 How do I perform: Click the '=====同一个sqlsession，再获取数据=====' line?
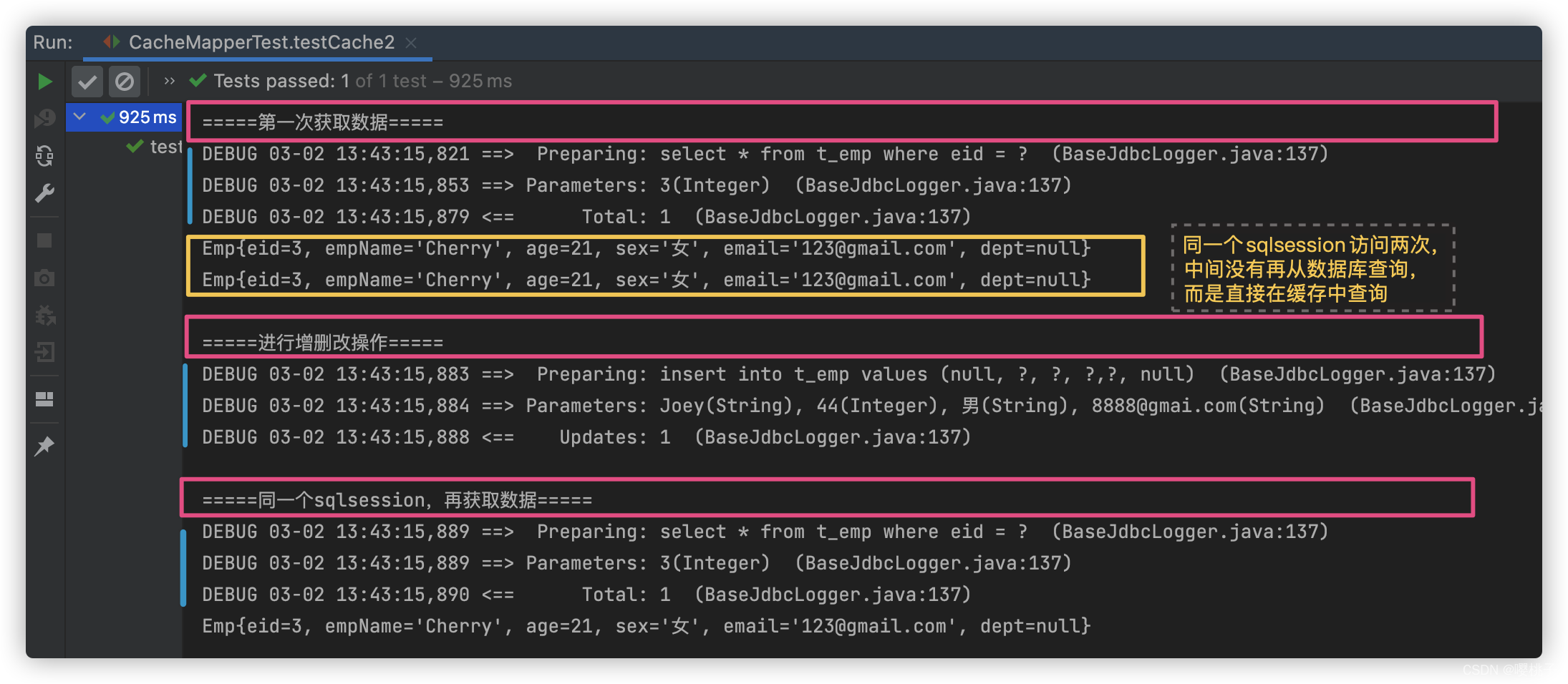[397, 500]
